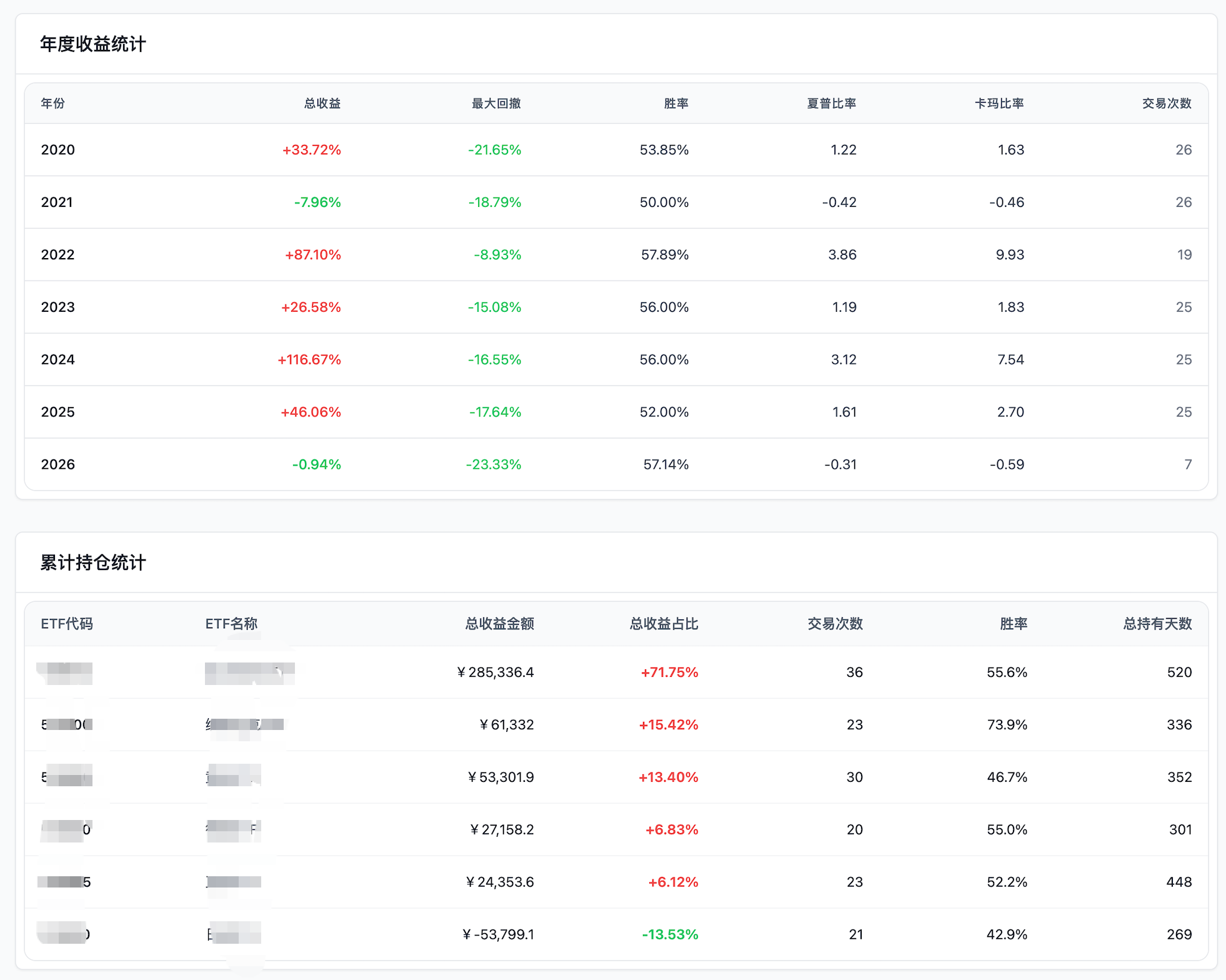This screenshot has width=1226, height=980.
Task: Click the 年度收益统计 section title
Action: 92,44
